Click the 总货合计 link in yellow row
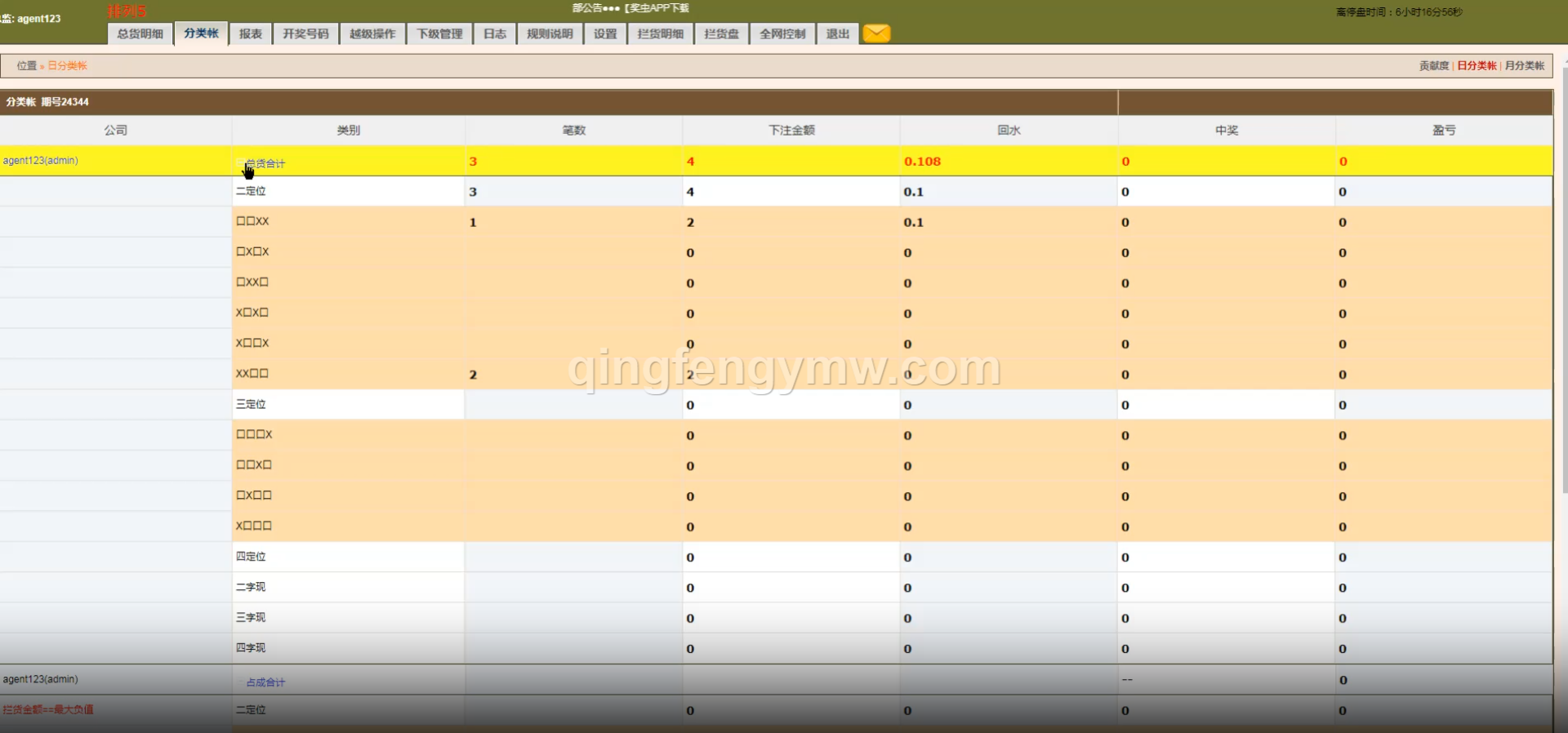The height and width of the screenshot is (733, 1568). pos(265,163)
